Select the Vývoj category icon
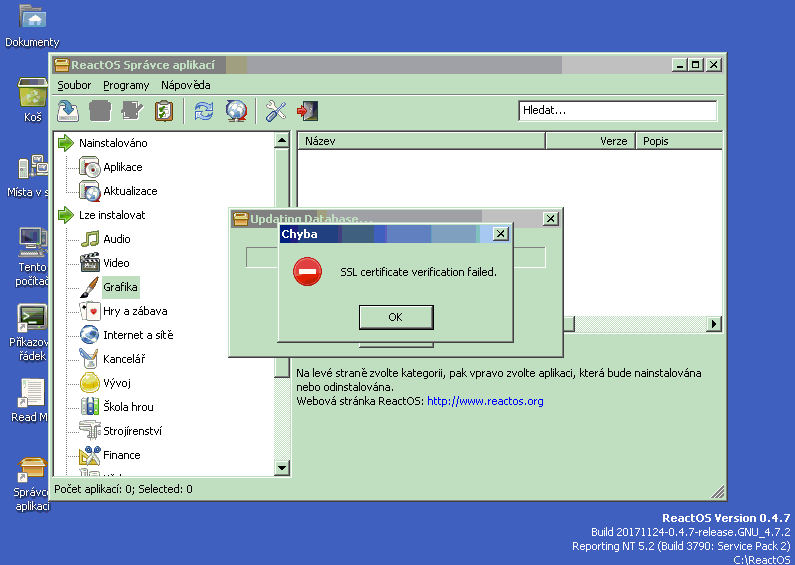795x565 pixels. (90, 383)
